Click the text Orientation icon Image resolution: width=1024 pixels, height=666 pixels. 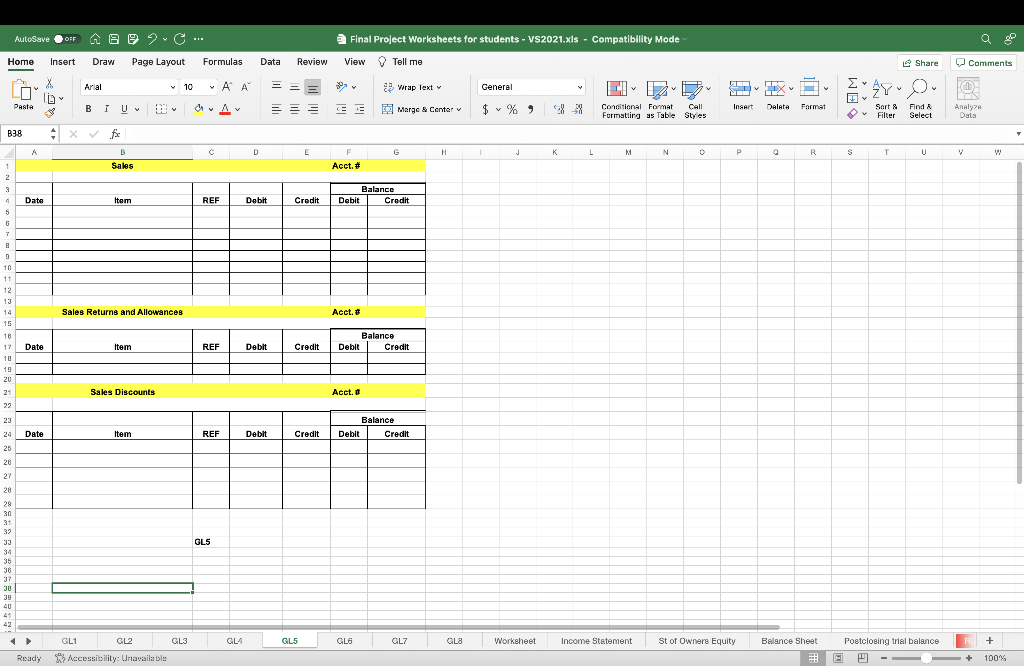pyautogui.click(x=342, y=86)
